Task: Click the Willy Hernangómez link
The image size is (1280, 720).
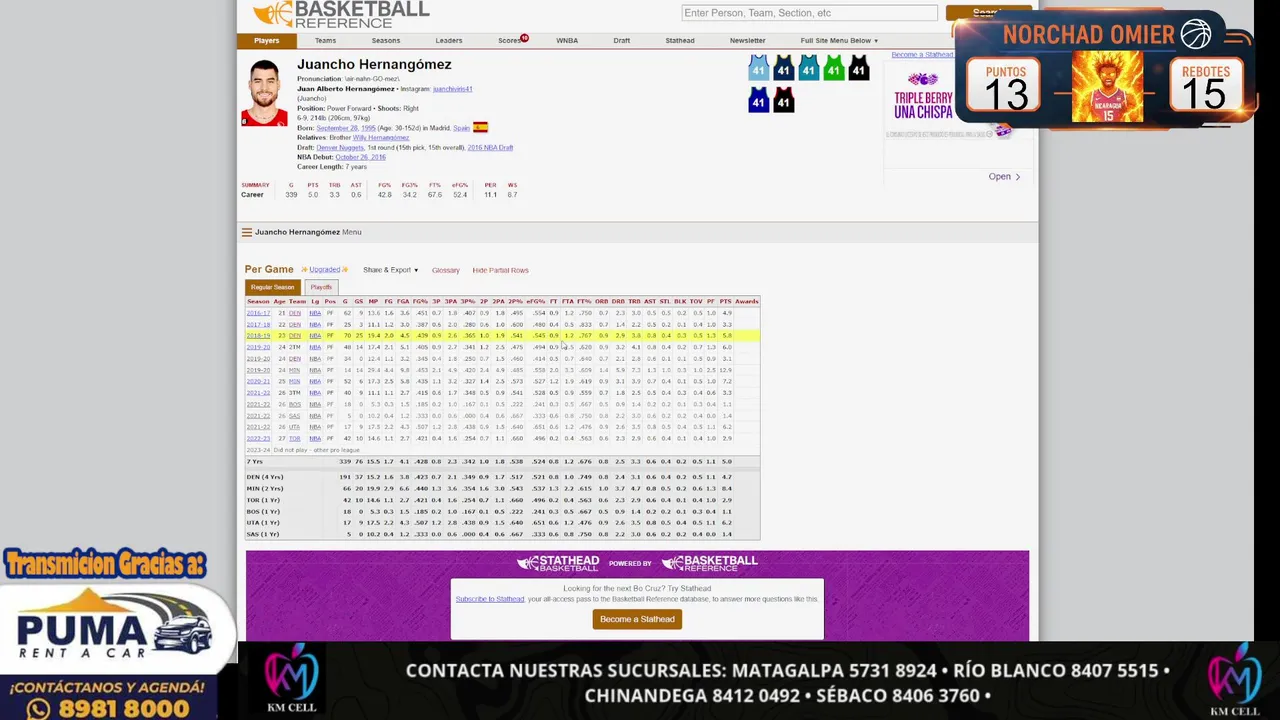Action: click(x=381, y=138)
